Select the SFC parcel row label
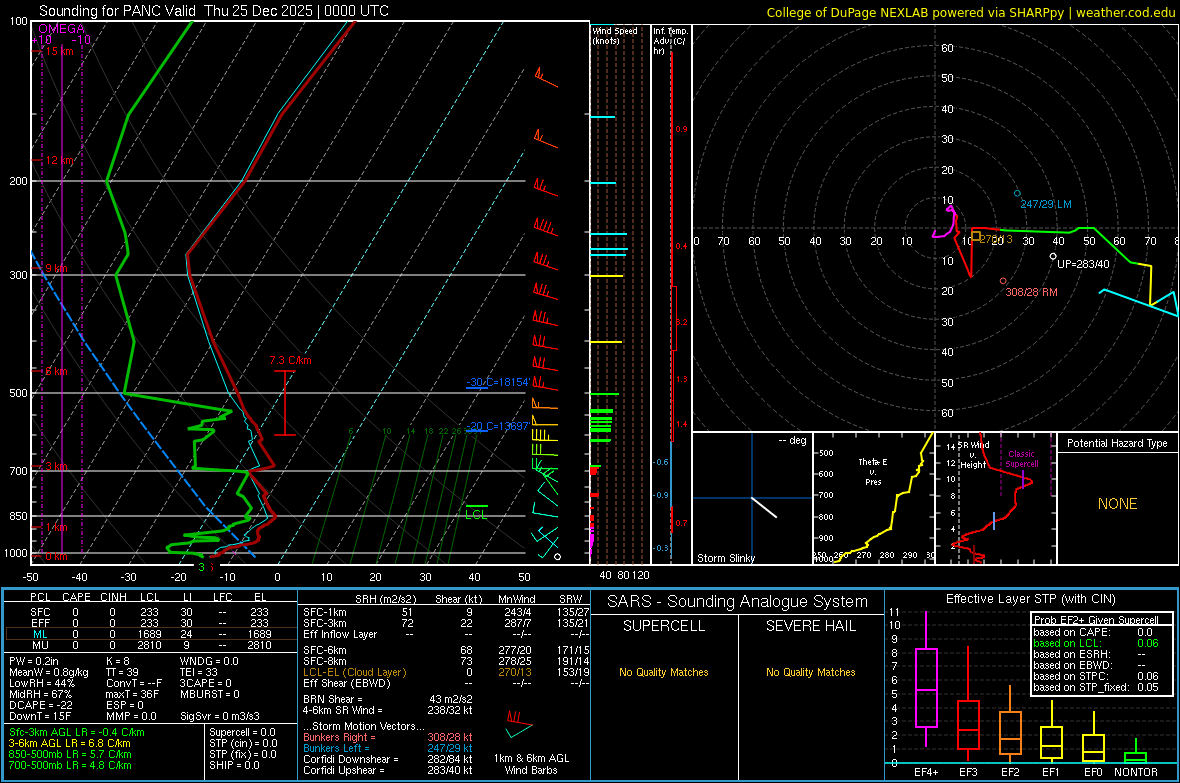Image resolution: width=1180 pixels, height=783 pixels. (x=40, y=612)
